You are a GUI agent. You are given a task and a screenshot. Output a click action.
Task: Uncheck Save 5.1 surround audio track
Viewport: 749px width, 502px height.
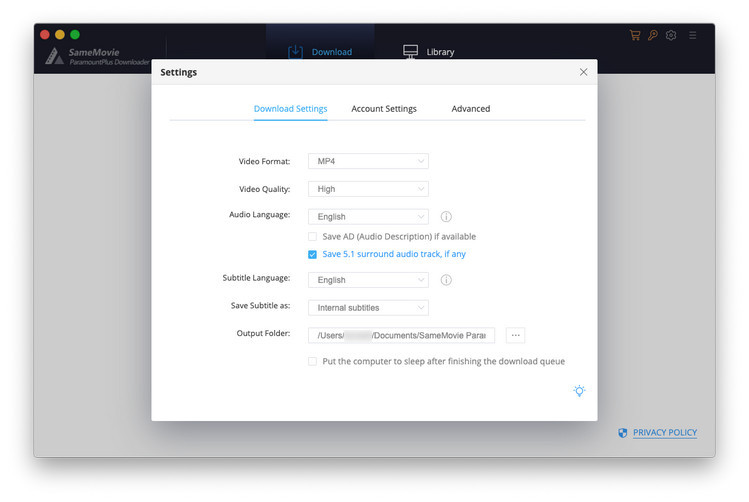tap(313, 254)
